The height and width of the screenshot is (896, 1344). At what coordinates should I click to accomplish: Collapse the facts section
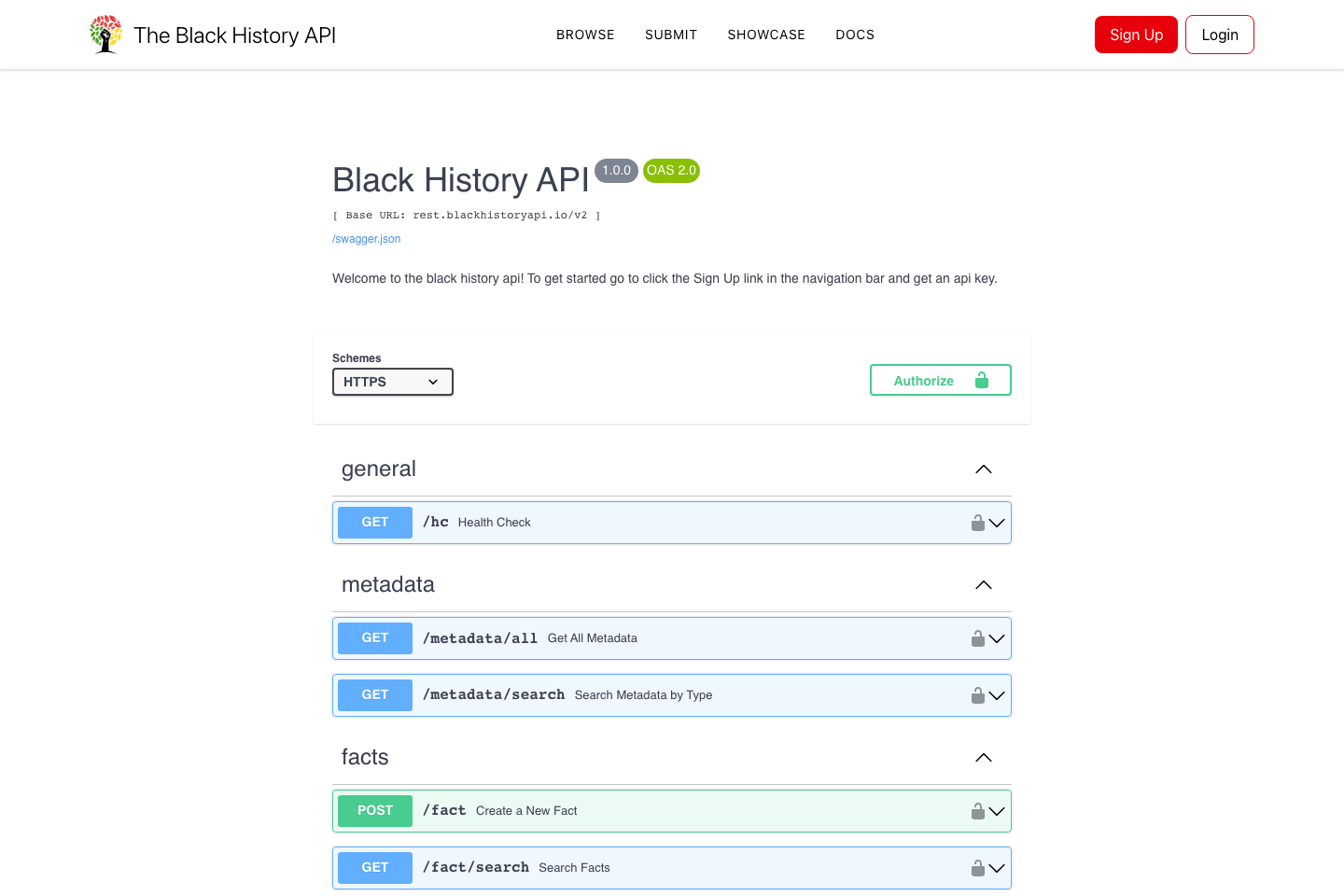coord(983,758)
